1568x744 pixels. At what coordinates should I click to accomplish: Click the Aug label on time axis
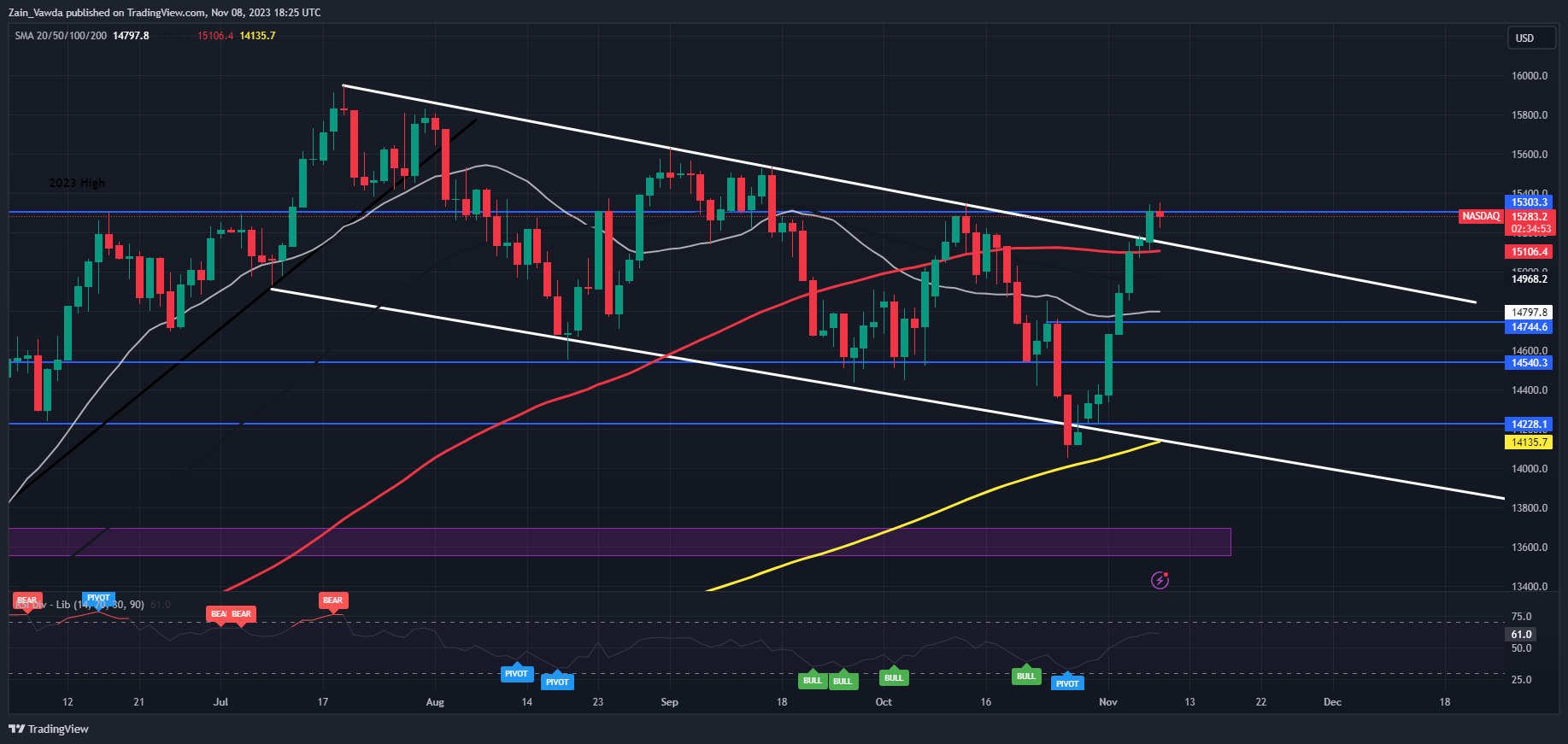coord(435,702)
